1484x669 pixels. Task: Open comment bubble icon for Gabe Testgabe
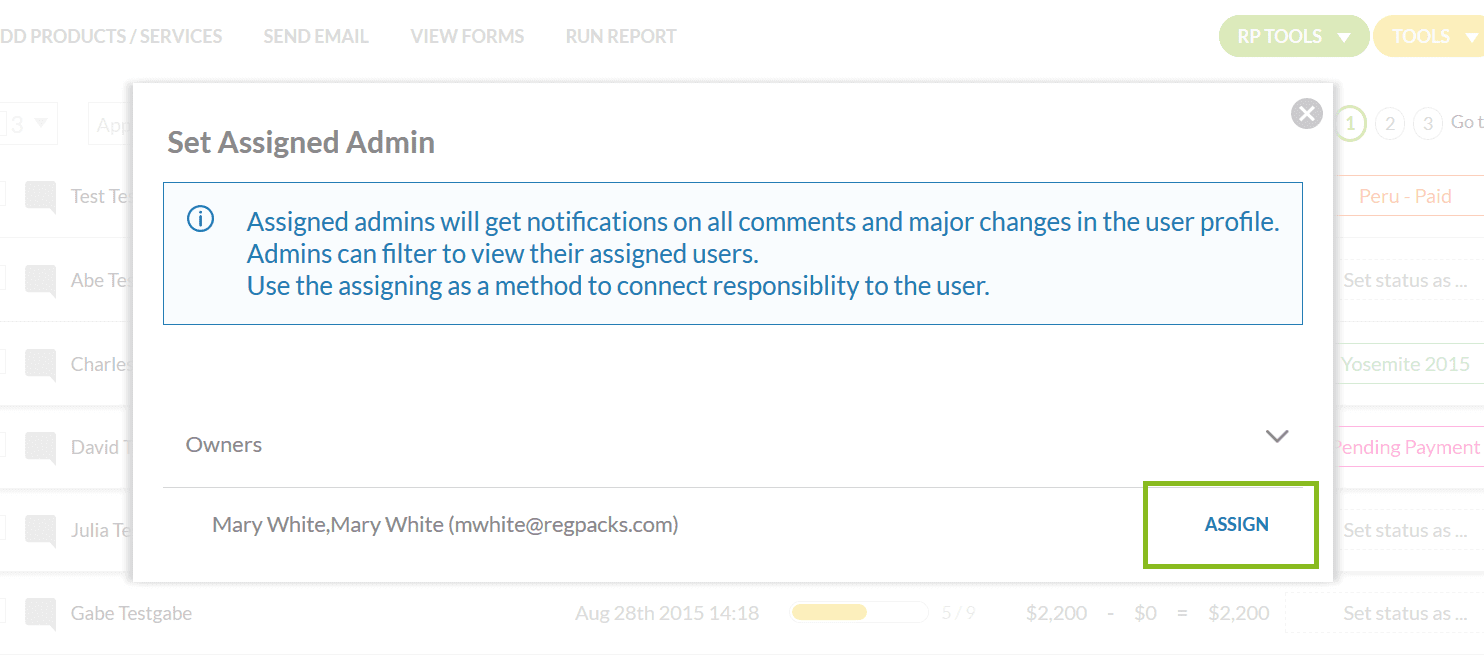point(41,614)
